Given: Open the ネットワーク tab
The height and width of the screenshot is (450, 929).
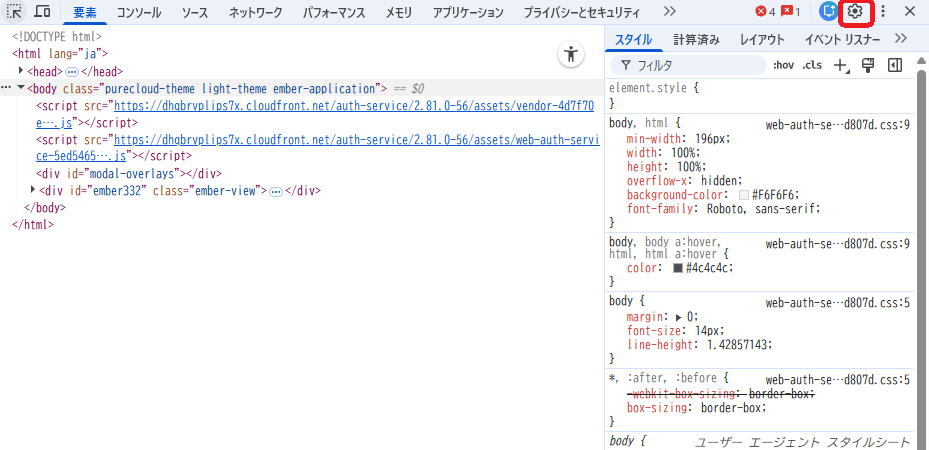Looking at the screenshot, I should click(x=255, y=13).
